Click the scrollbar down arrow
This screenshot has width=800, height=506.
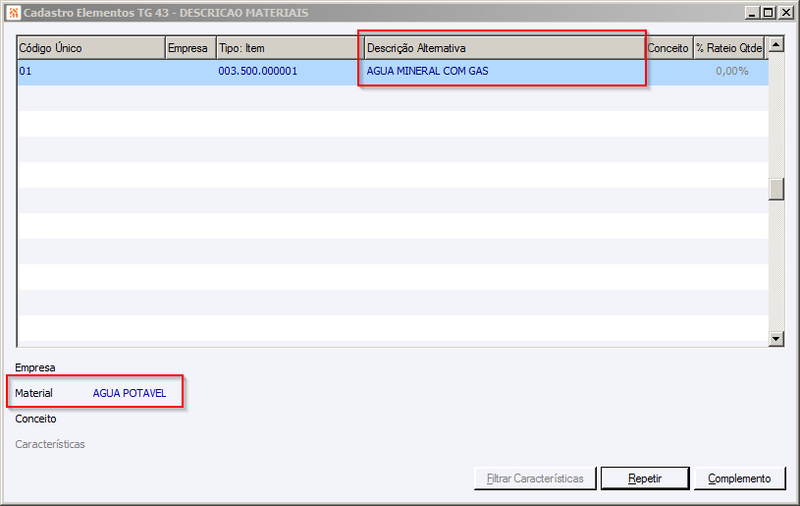point(776,338)
